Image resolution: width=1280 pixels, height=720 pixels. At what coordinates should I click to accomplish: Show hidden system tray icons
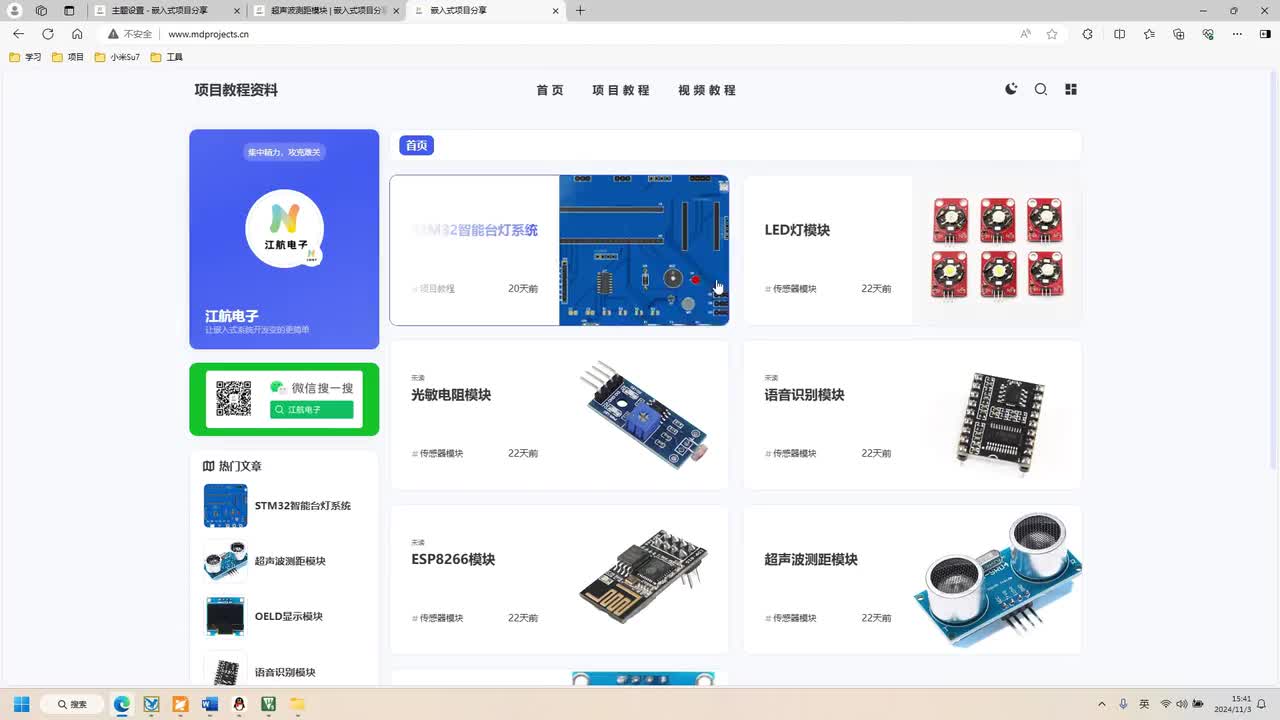point(1102,704)
